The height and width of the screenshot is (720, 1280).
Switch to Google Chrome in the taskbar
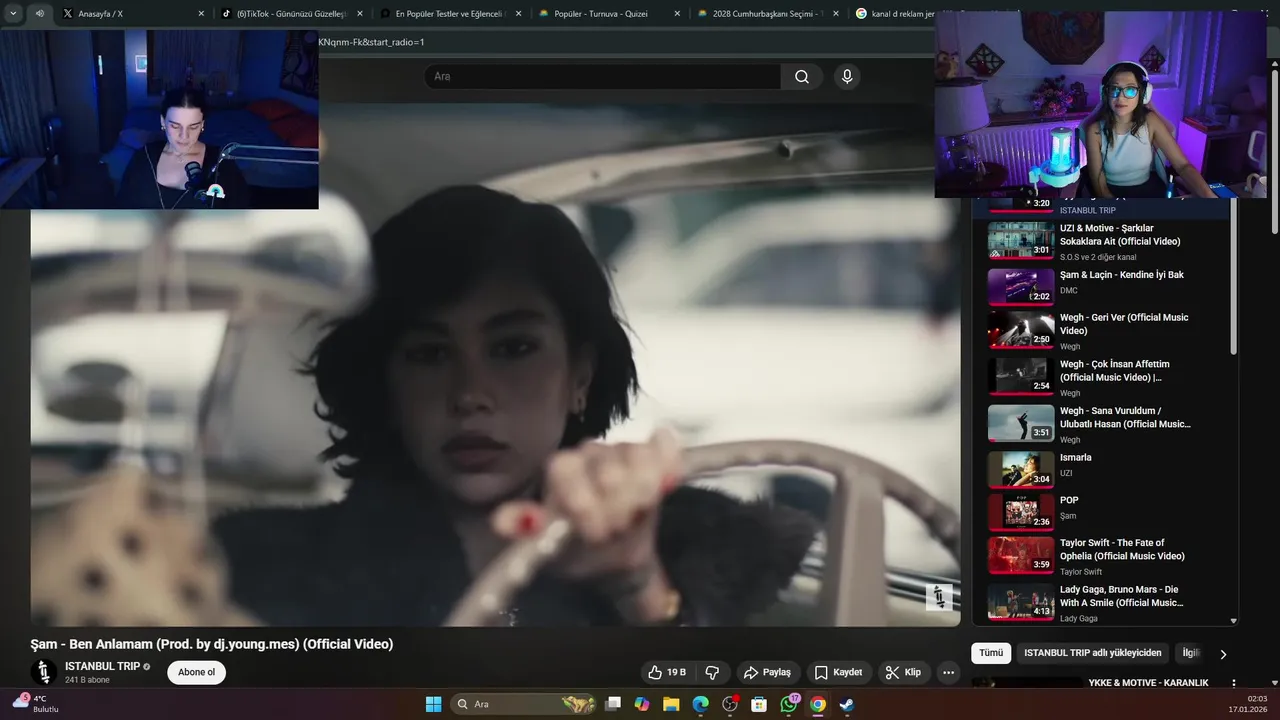818,704
